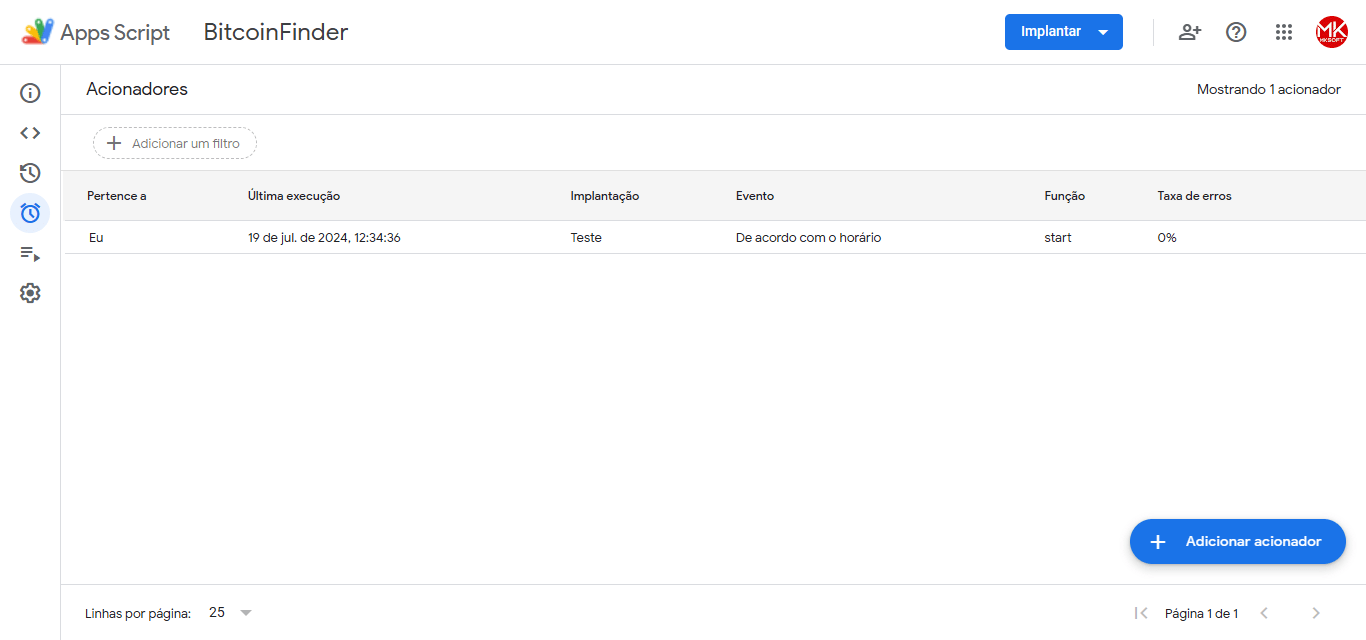Click the next page chevron
Image resolution: width=1366 pixels, height=640 pixels.
tap(1316, 613)
